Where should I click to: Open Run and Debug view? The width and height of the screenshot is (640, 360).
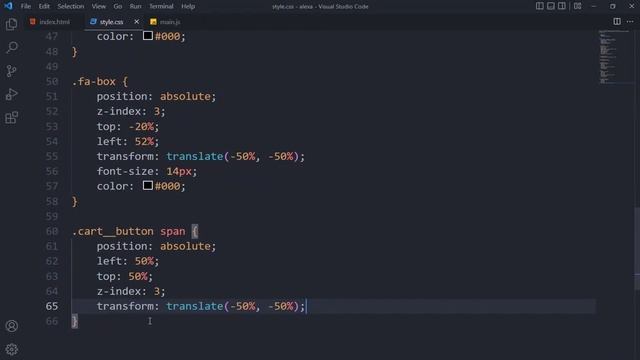pyautogui.click(x=11, y=94)
